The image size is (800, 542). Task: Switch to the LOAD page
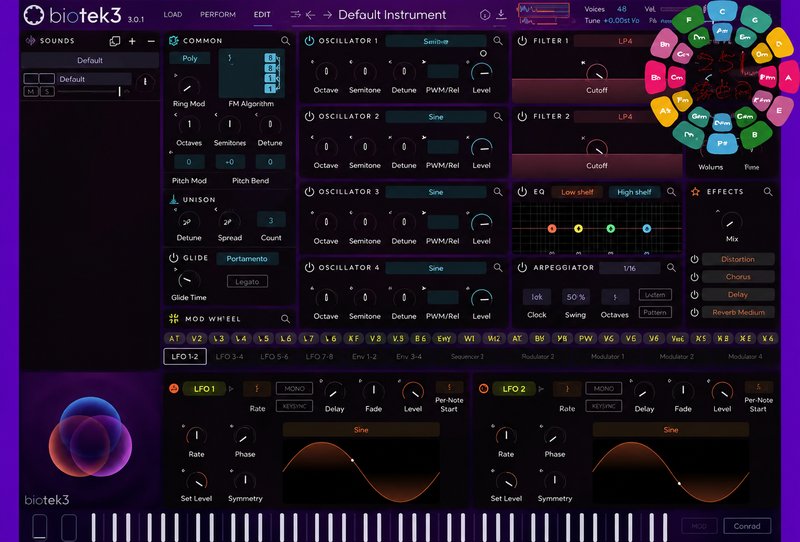[172, 15]
